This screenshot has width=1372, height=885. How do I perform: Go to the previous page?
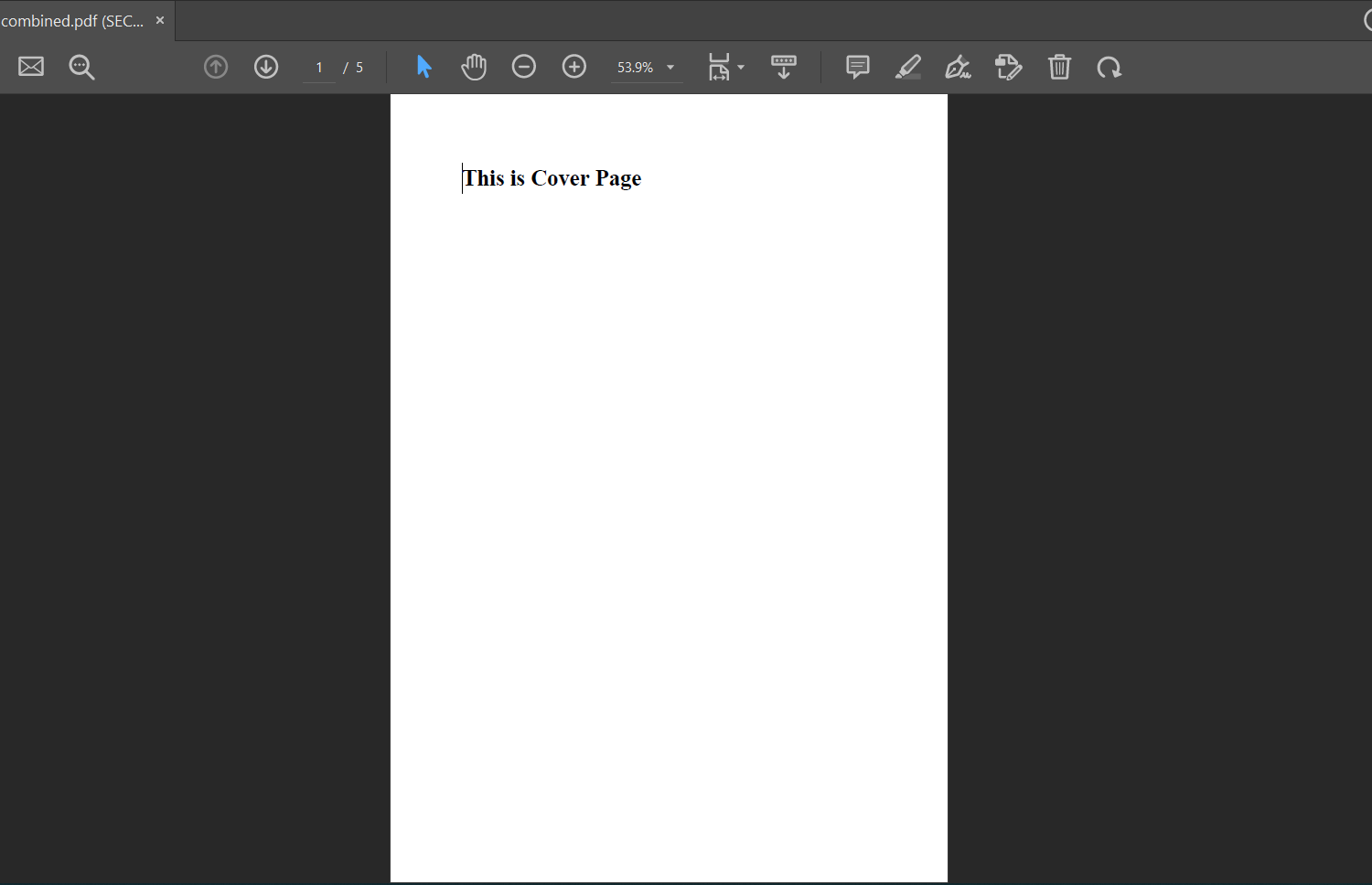click(216, 67)
